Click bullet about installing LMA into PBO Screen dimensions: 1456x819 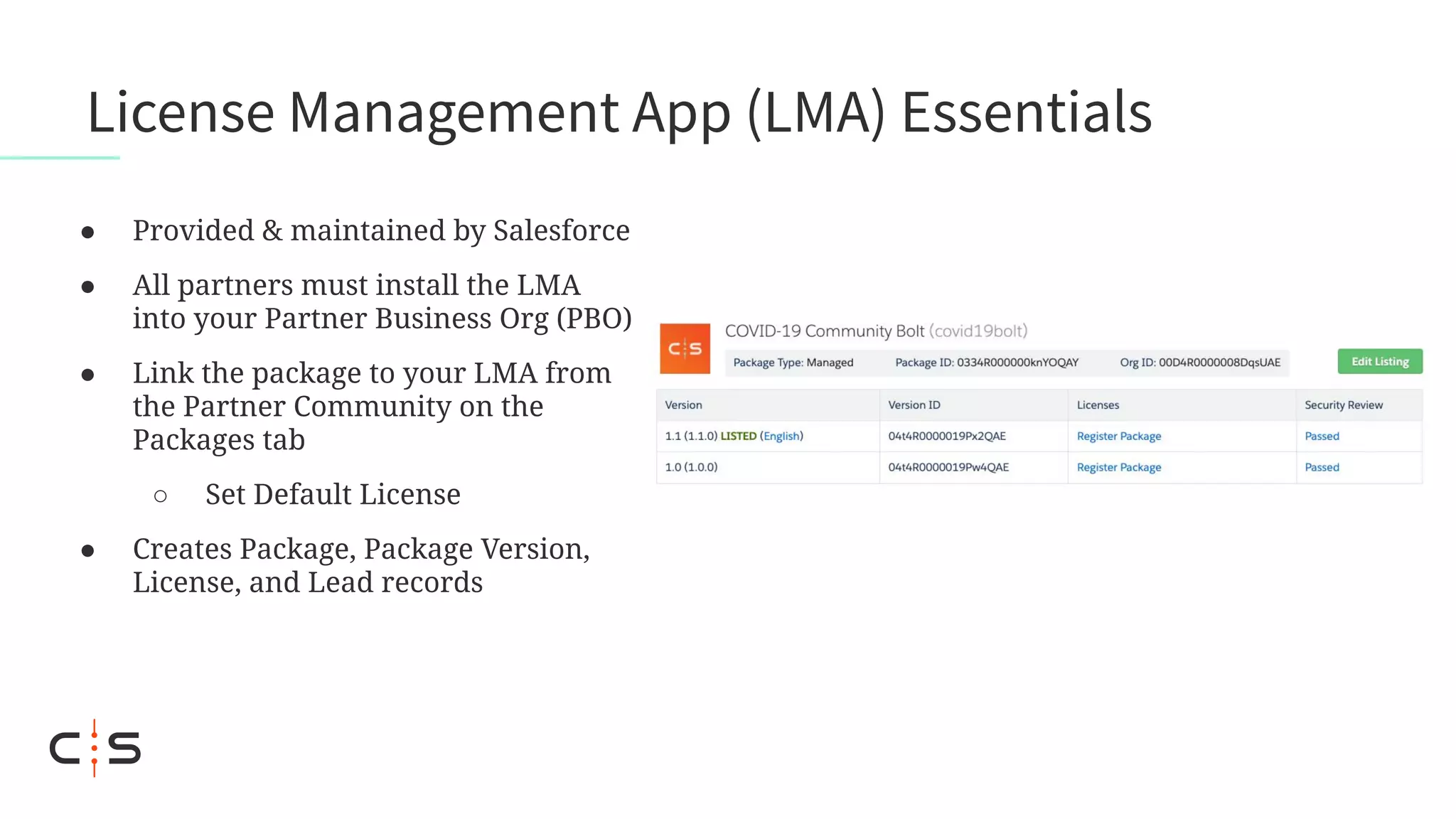(382, 301)
